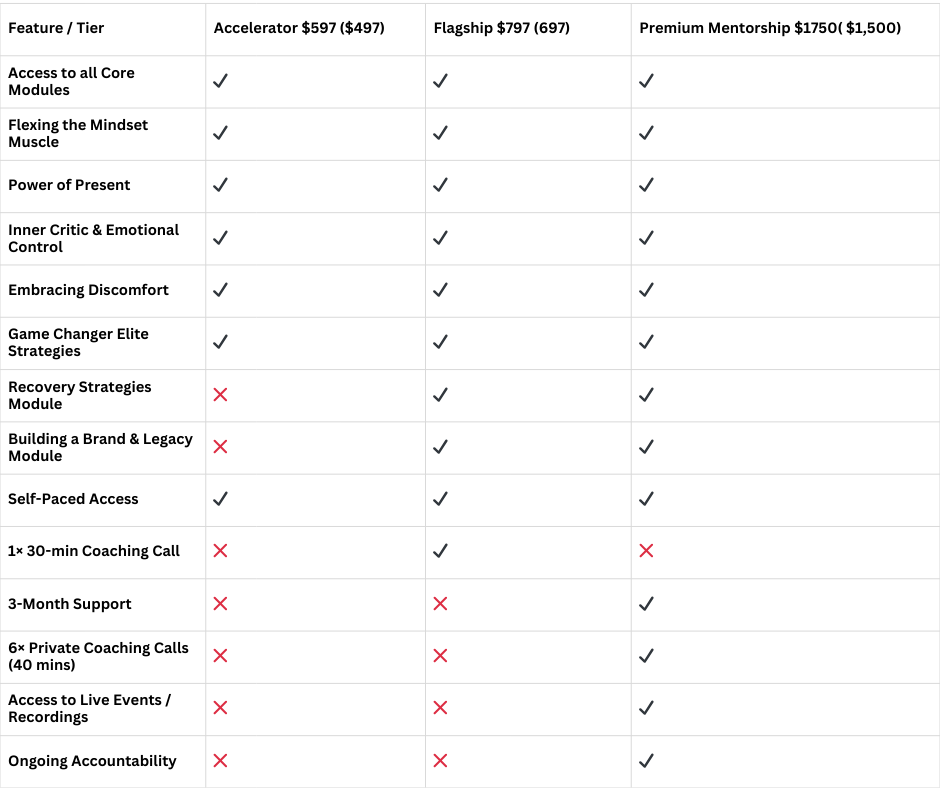The width and height of the screenshot is (940, 788).
Task: Click the red X for 1× 30-min Coaching Call under Premium Mentorship
Action: tap(646, 551)
